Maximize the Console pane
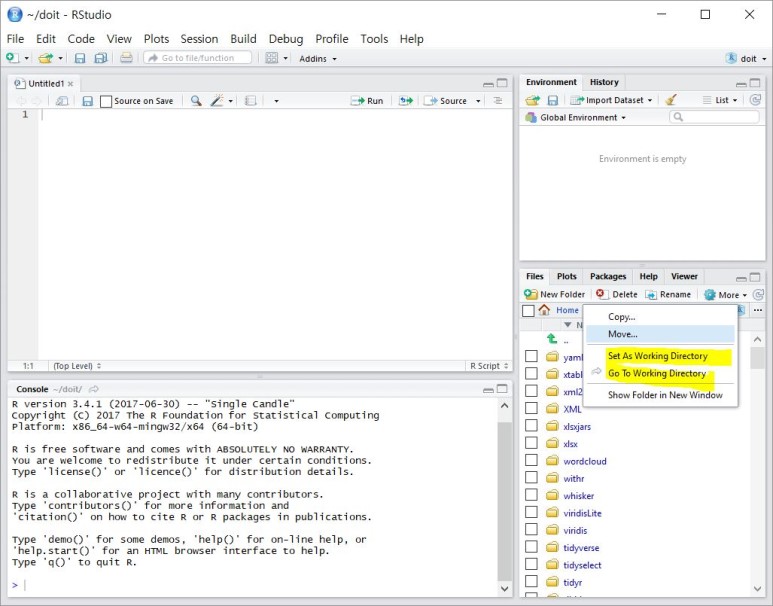Viewport: 773px width, 606px height. pyautogui.click(x=502, y=389)
